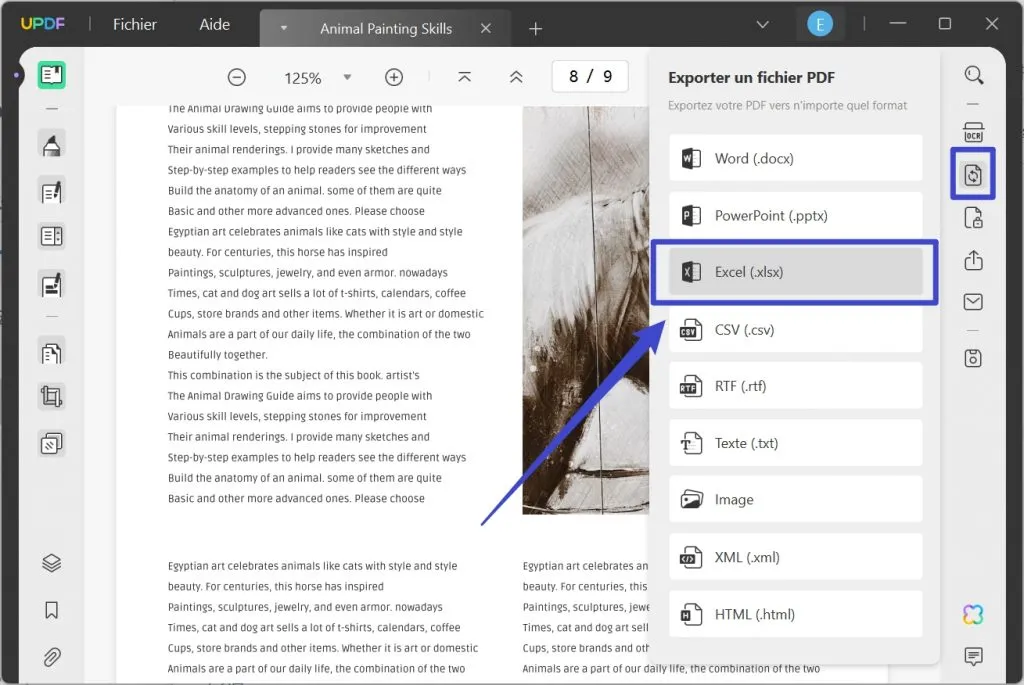The height and width of the screenshot is (685, 1024).
Task: Open the zoom percentage dropdown arrow
Action: [x=347, y=76]
